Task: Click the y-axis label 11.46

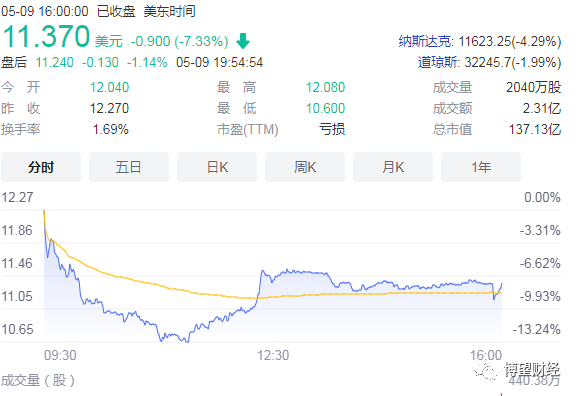Action: tap(17, 263)
